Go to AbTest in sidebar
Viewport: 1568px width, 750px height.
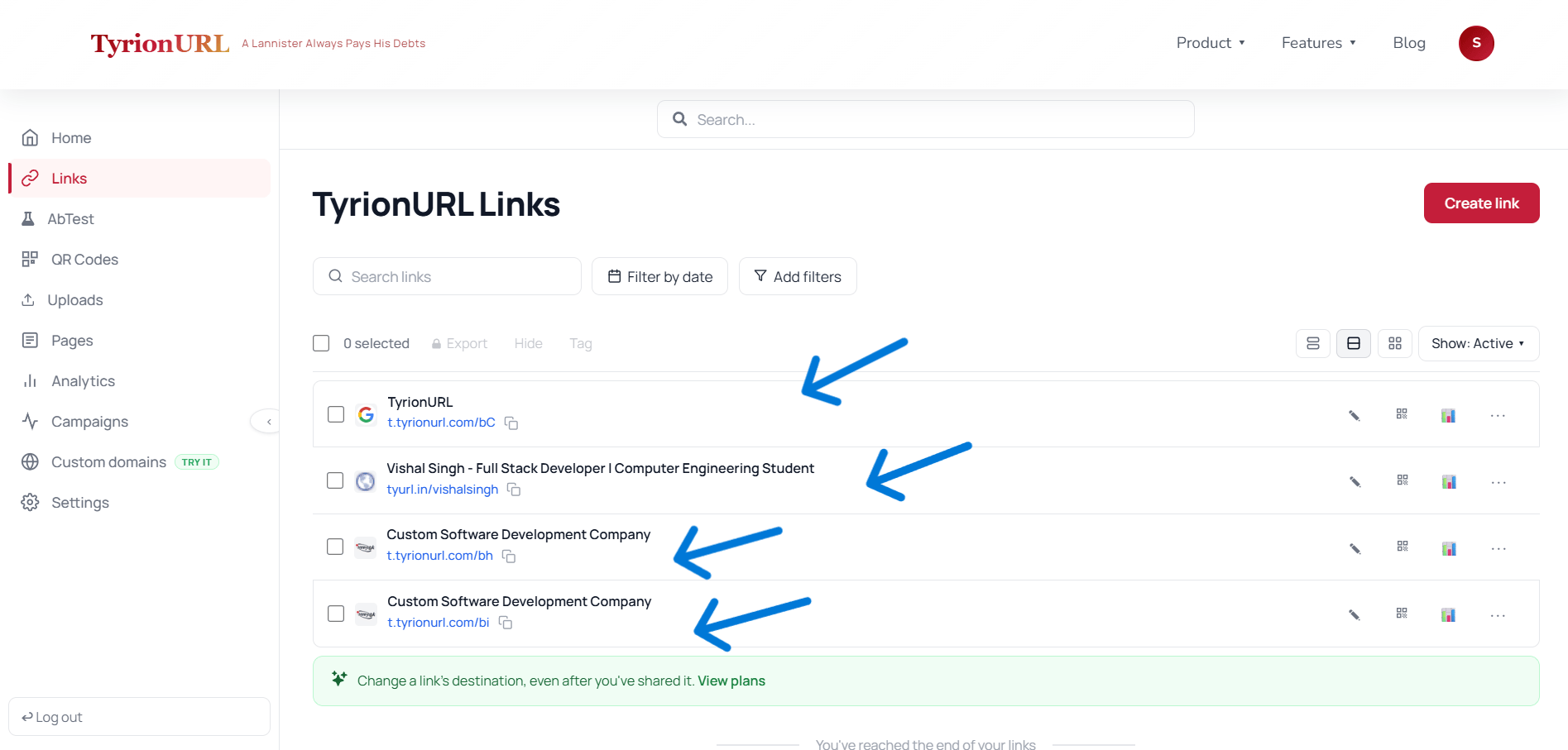coord(140,218)
